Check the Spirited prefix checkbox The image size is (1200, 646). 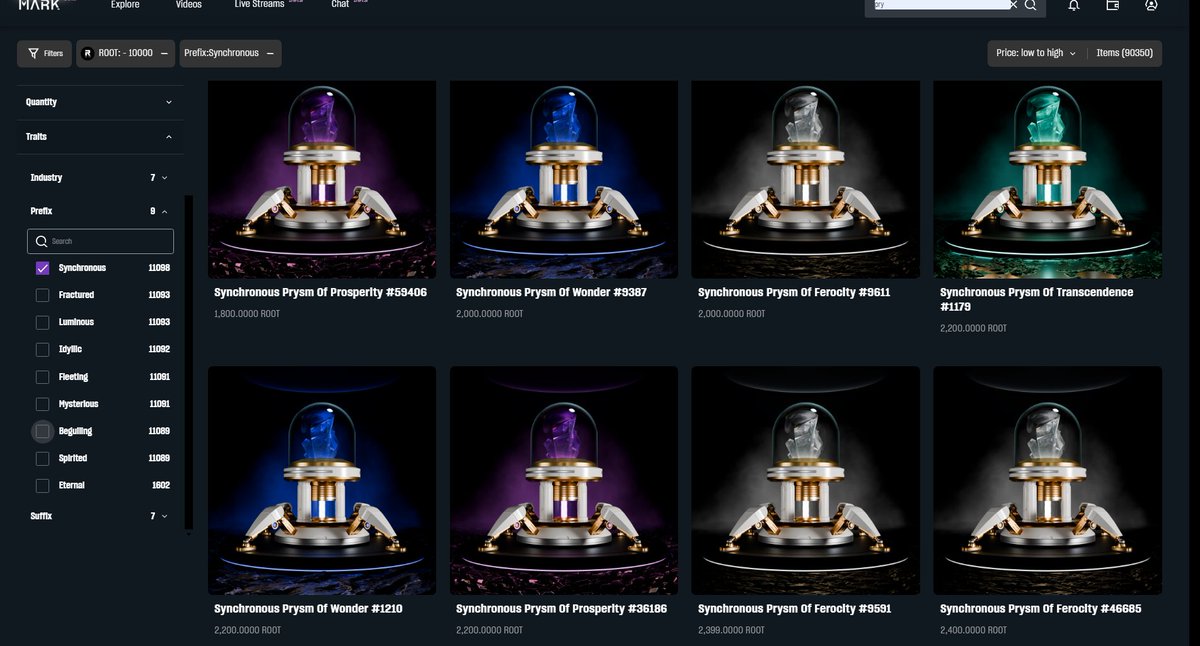(42, 458)
